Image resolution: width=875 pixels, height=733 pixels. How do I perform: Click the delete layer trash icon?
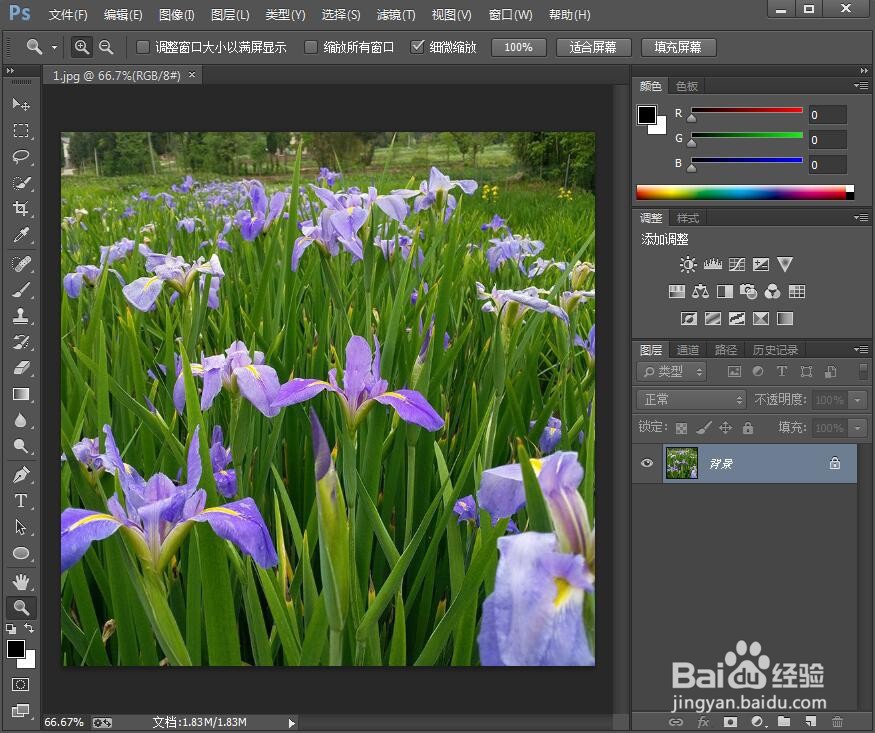837,721
